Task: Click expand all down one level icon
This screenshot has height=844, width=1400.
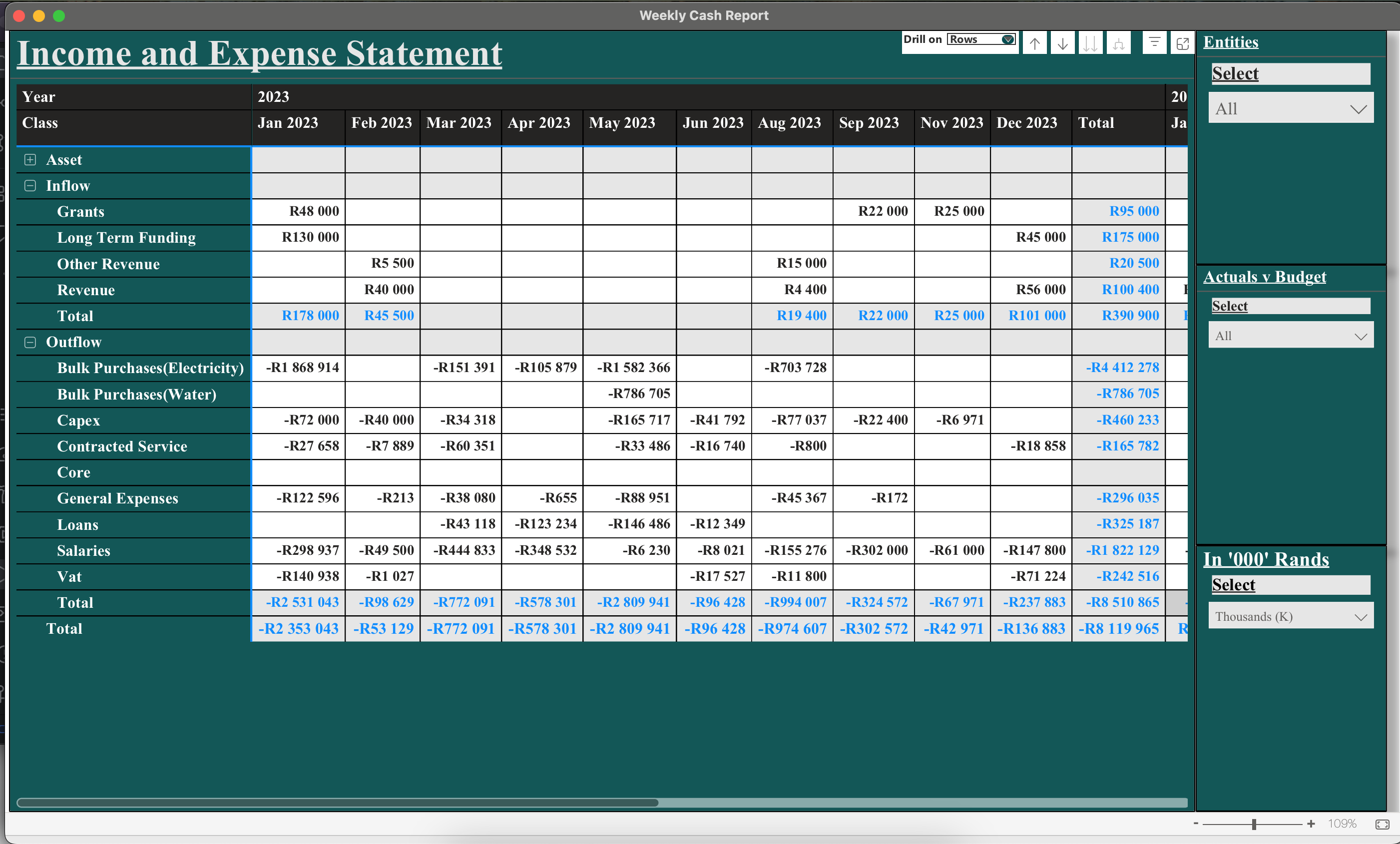Action: coord(1118,43)
